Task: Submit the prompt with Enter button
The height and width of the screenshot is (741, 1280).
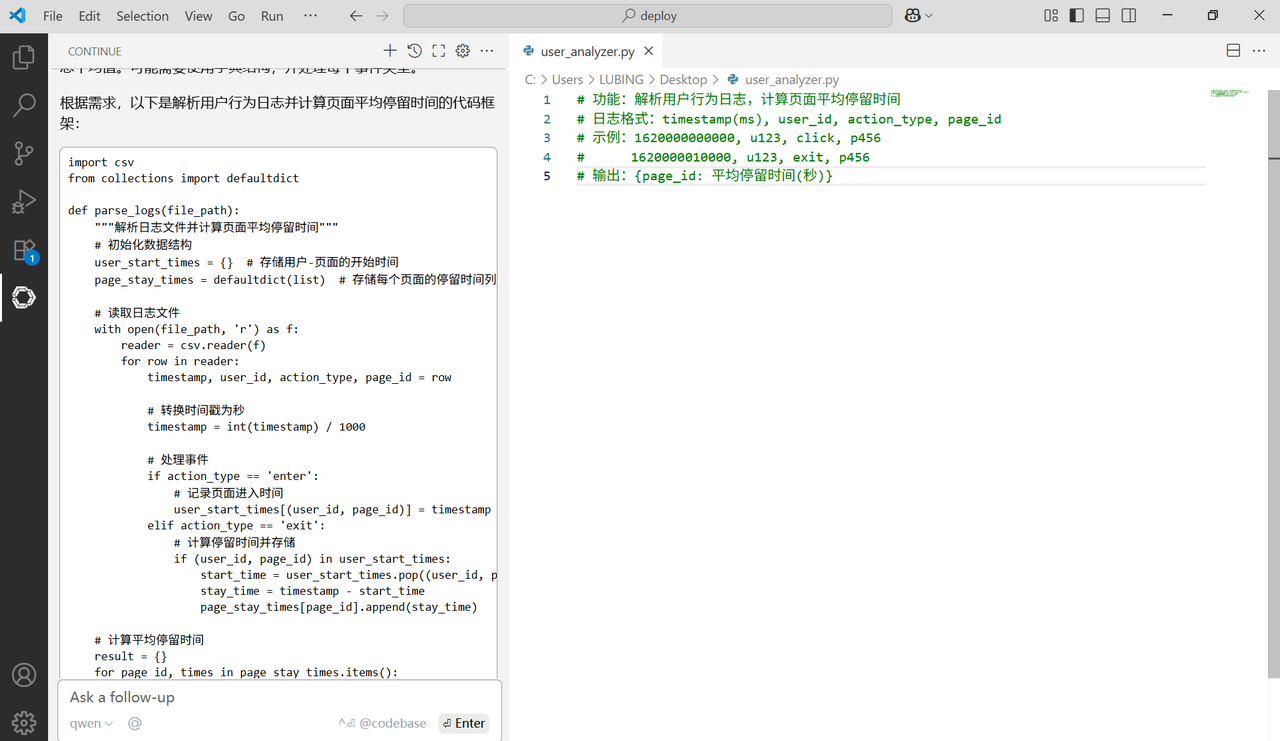Action: [x=464, y=723]
